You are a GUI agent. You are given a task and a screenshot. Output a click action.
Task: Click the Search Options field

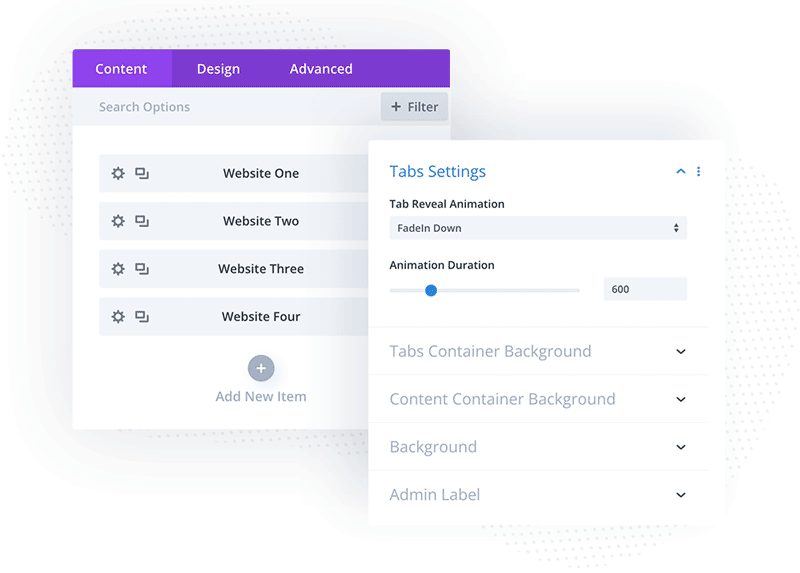[x=227, y=107]
